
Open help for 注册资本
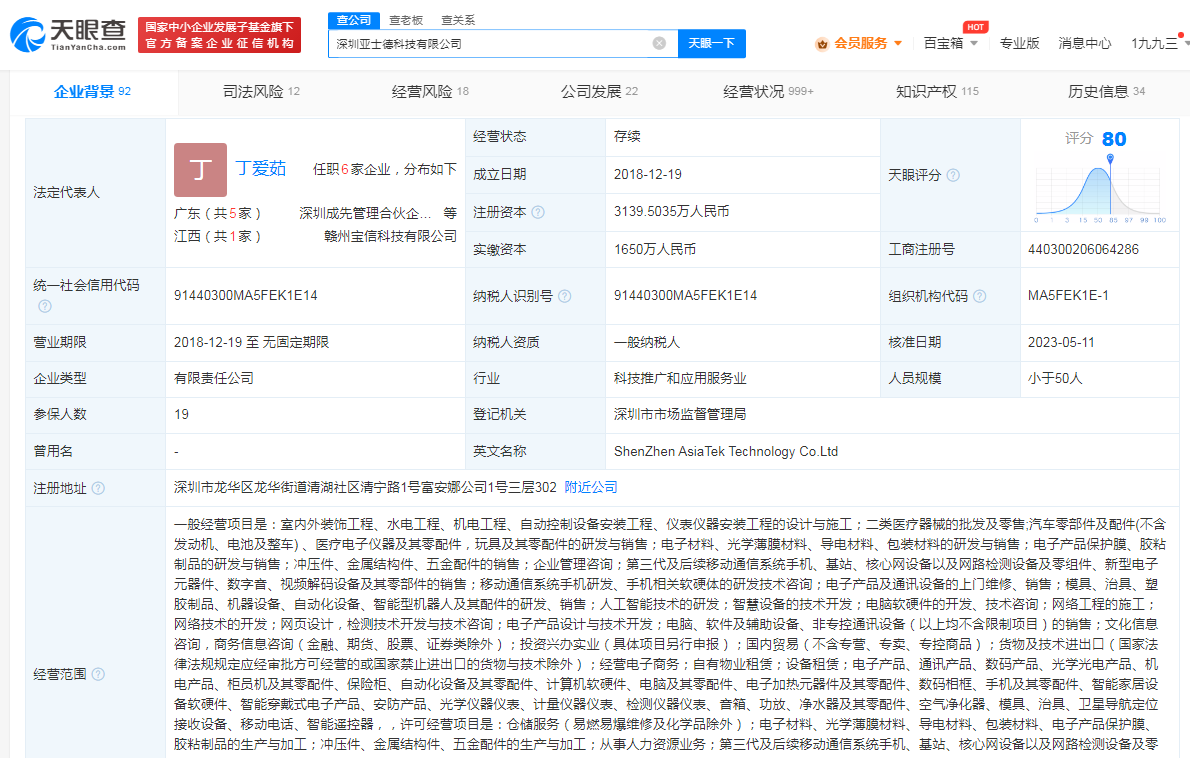click(x=538, y=212)
